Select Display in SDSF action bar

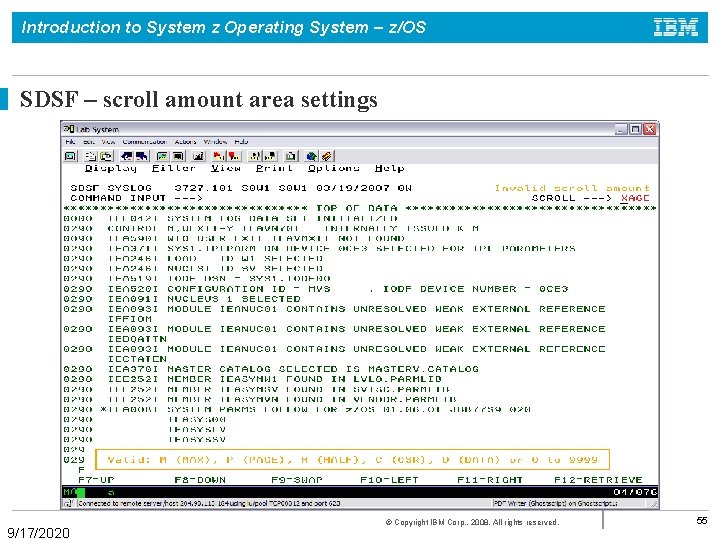[111, 169]
